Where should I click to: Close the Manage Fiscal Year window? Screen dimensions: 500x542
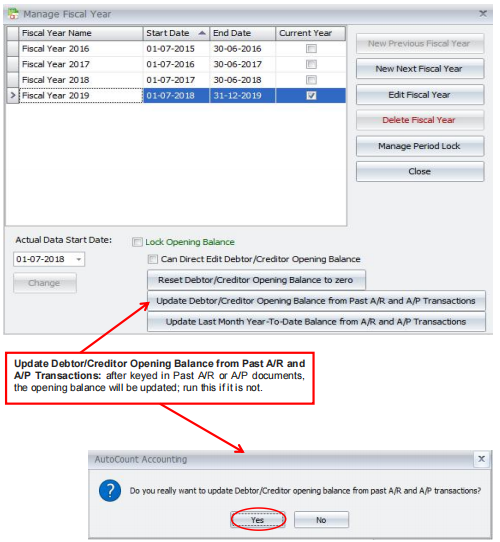click(x=483, y=13)
